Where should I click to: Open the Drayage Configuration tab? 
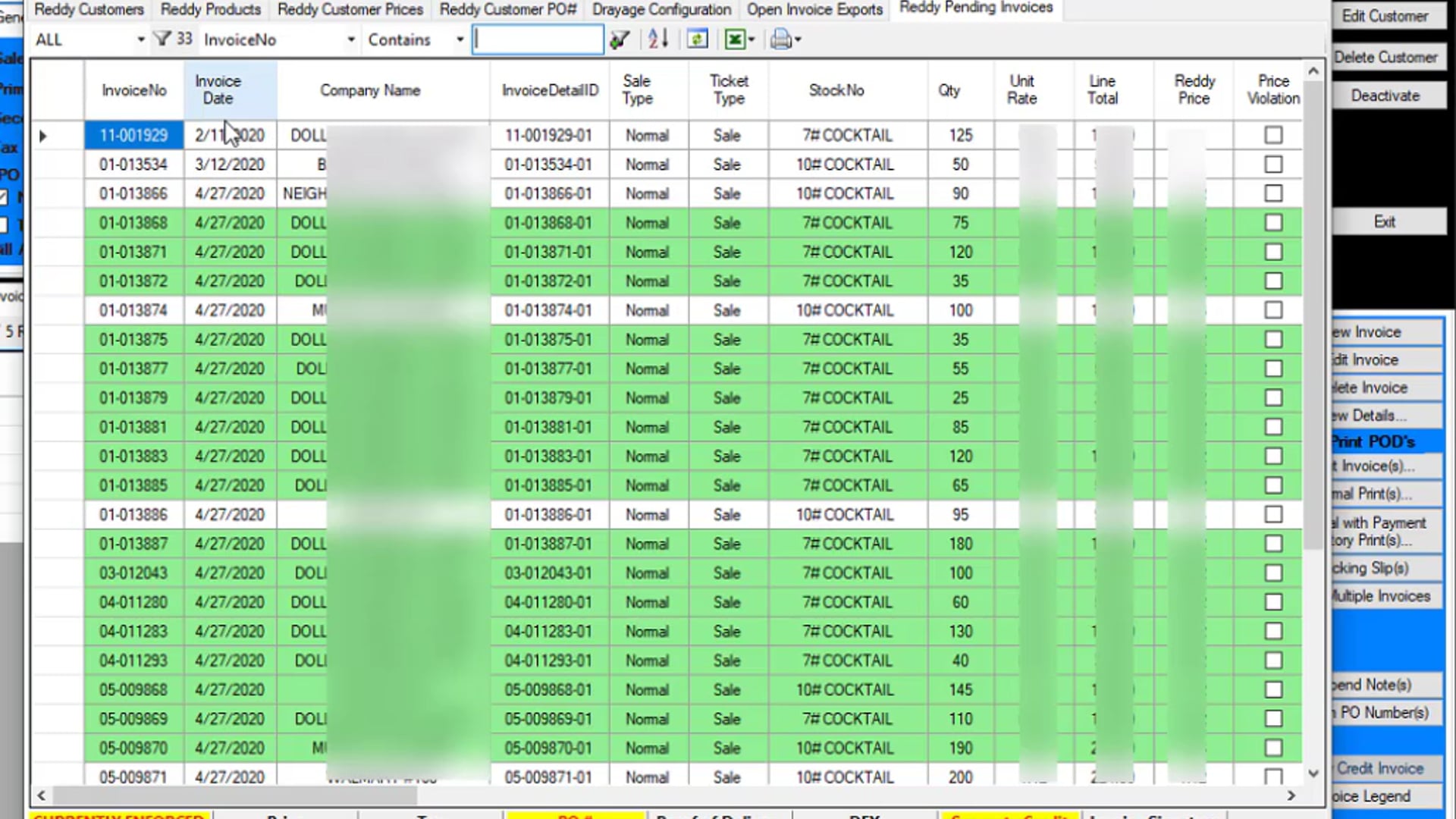661,10
